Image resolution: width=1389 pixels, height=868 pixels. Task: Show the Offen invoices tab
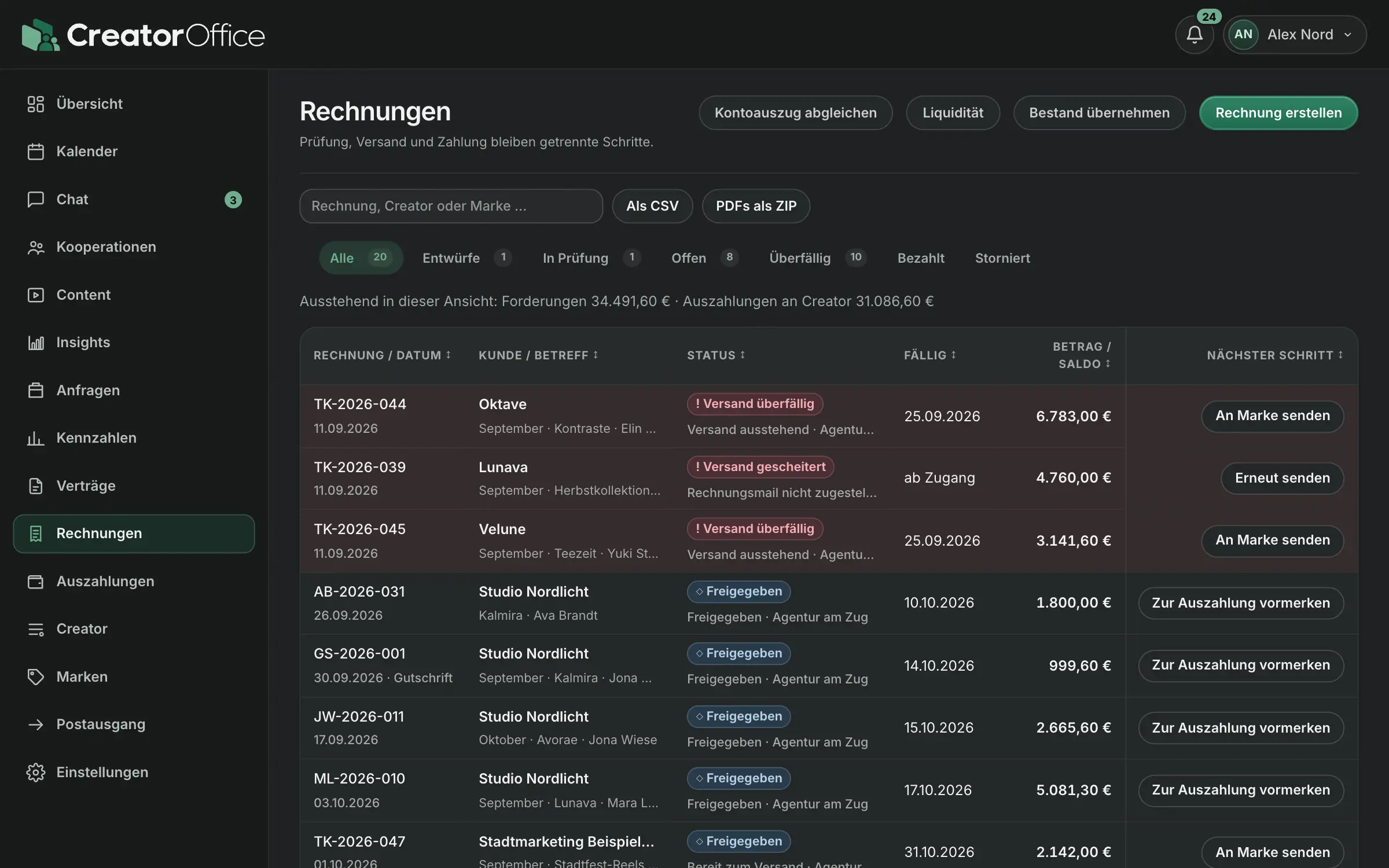(x=705, y=258)
